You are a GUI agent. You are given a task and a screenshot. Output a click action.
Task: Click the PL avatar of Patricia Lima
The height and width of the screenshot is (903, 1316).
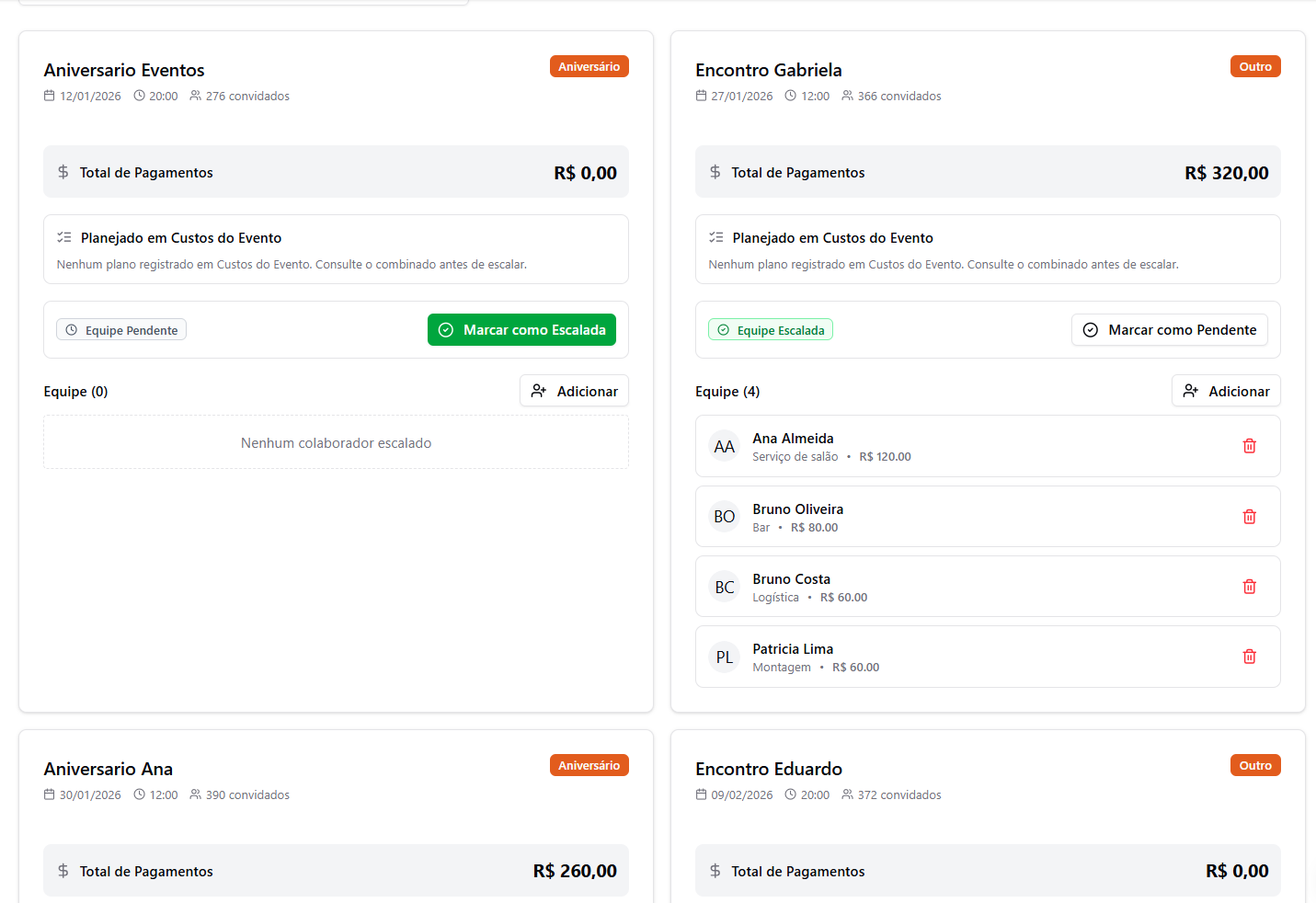725,657
